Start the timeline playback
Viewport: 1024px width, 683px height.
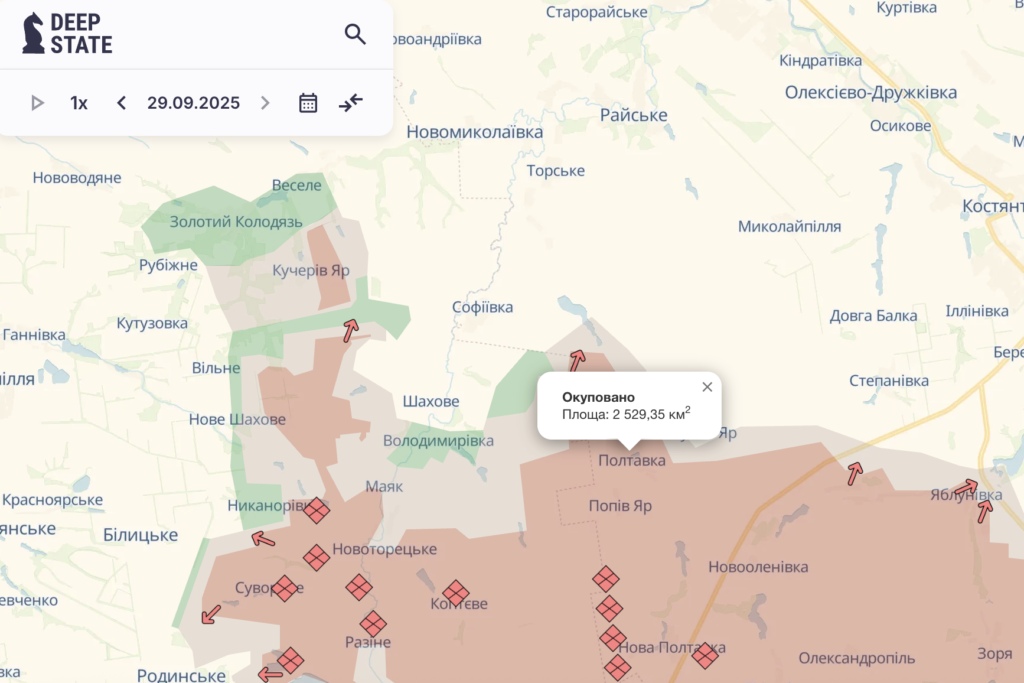[38, 102]
